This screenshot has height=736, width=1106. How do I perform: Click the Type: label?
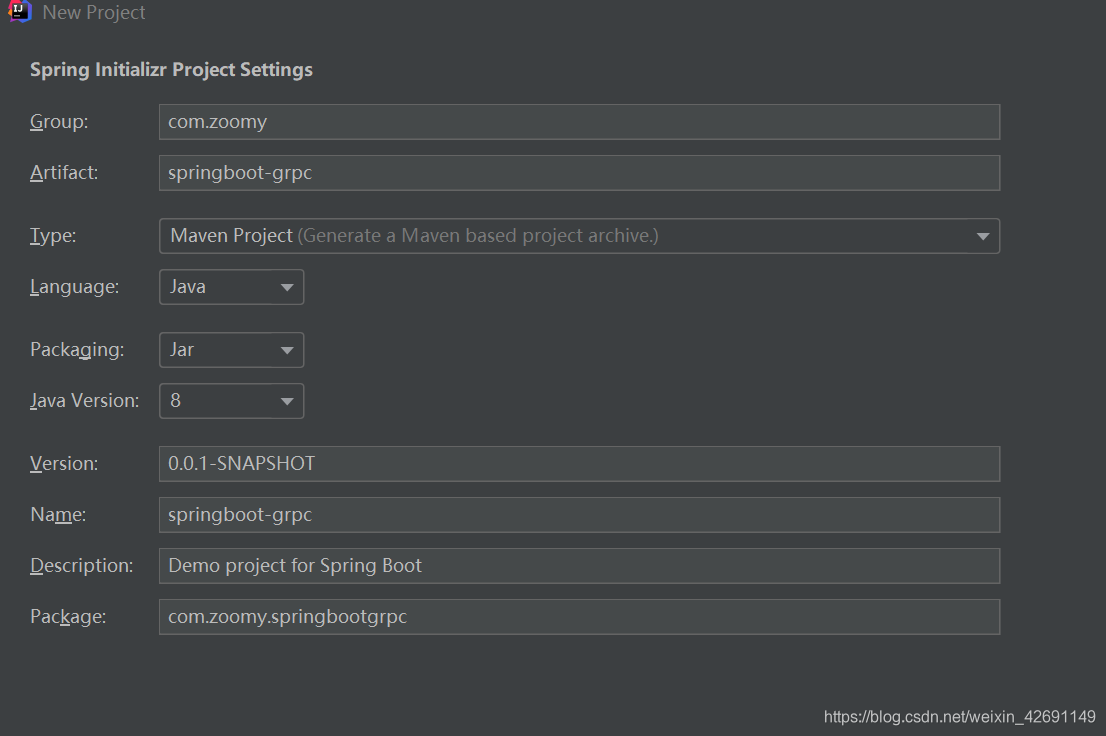(53, 236)
